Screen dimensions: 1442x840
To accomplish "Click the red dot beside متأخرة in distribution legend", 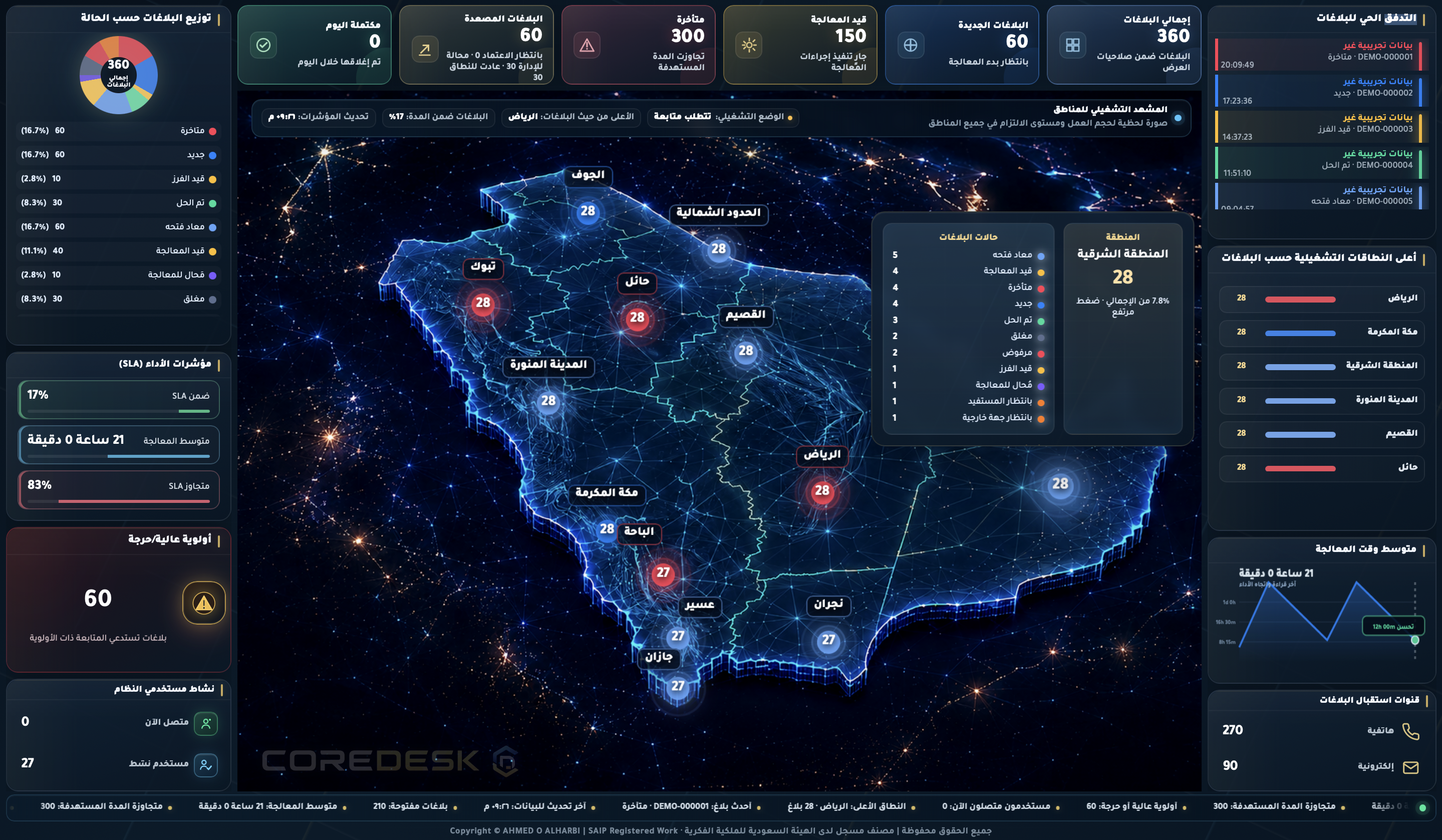I will tap(213, 132).
